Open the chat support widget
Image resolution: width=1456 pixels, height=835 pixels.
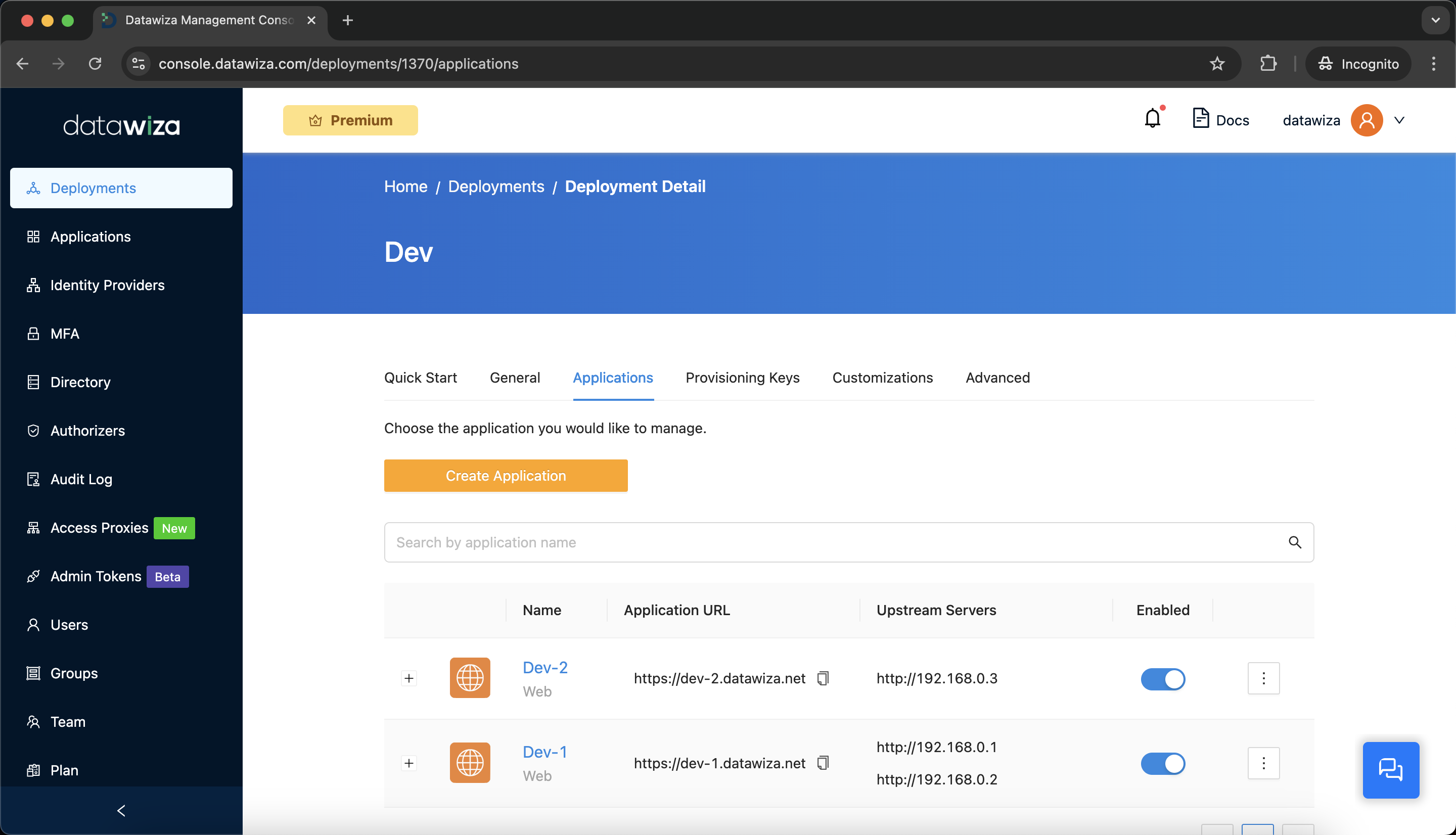[x=1391, y=770]
